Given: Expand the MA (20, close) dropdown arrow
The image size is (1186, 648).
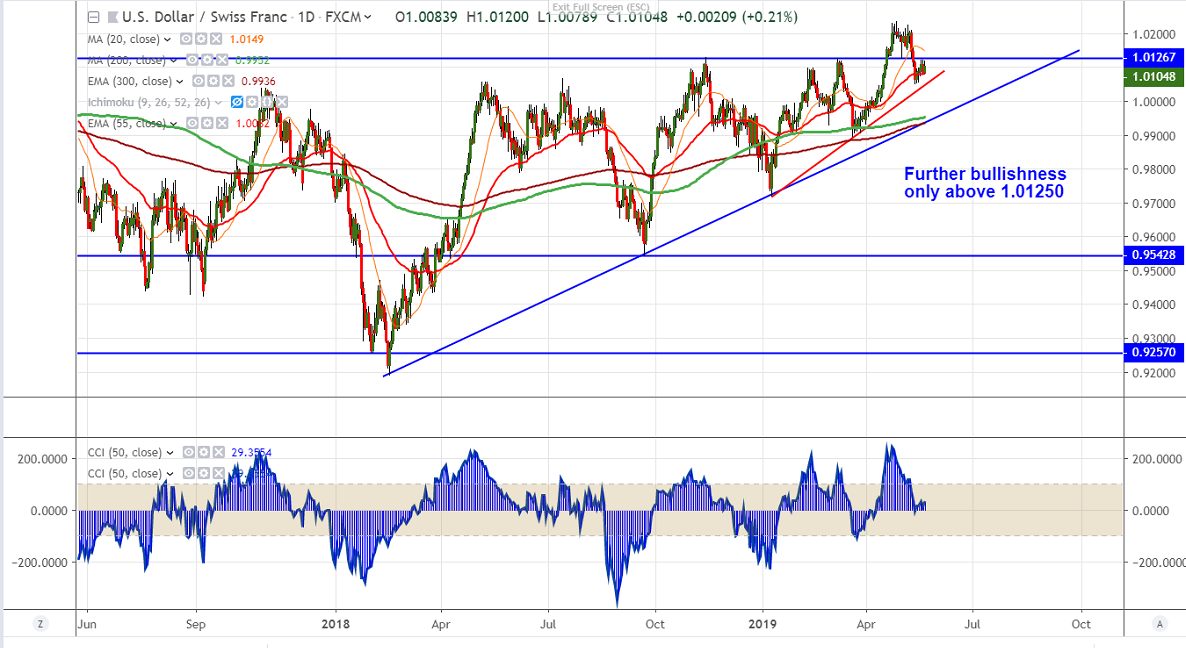Looking at the screenshot, I should [x=168, y=39].
